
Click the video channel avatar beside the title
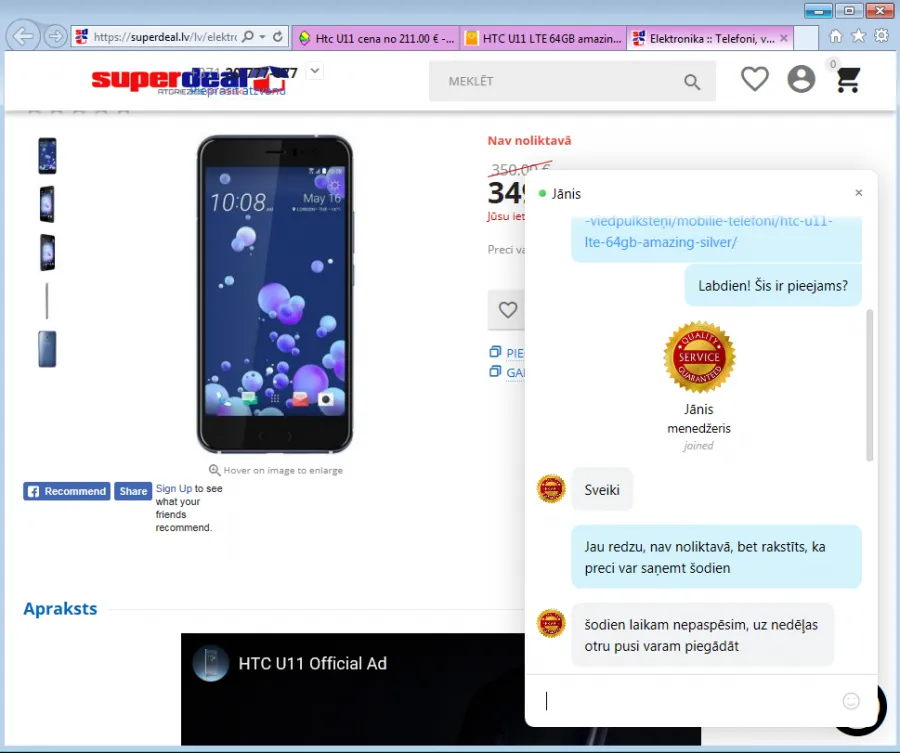click(211, 663)
